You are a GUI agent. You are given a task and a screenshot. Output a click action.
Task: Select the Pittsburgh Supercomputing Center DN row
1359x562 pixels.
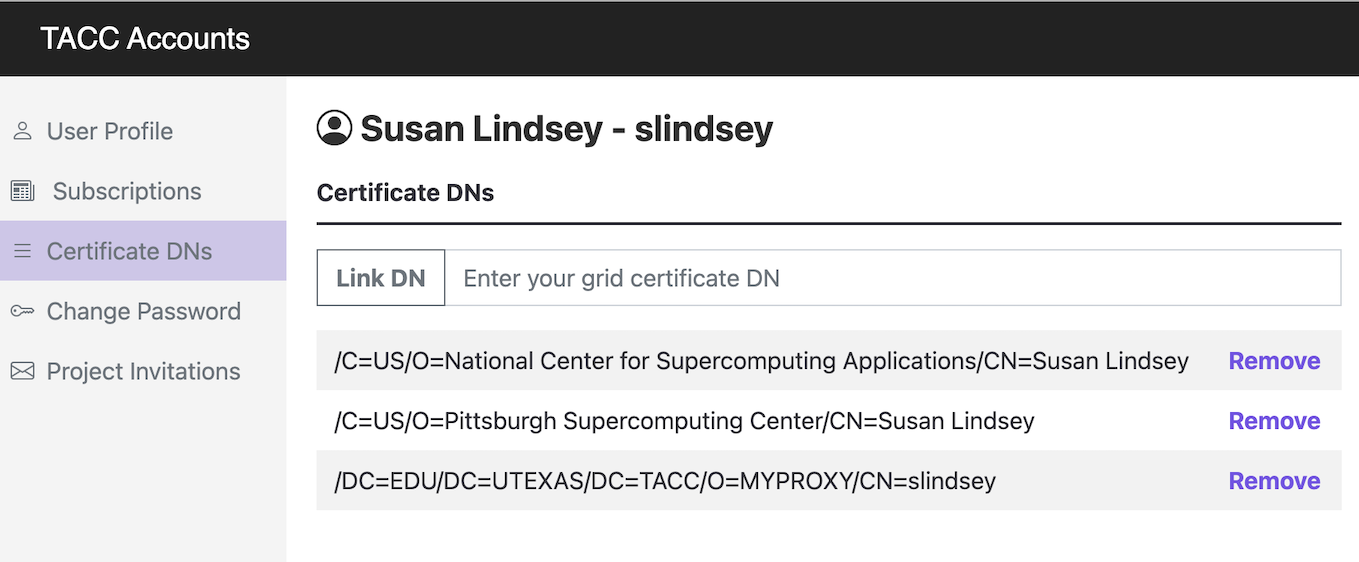[829, 421]
